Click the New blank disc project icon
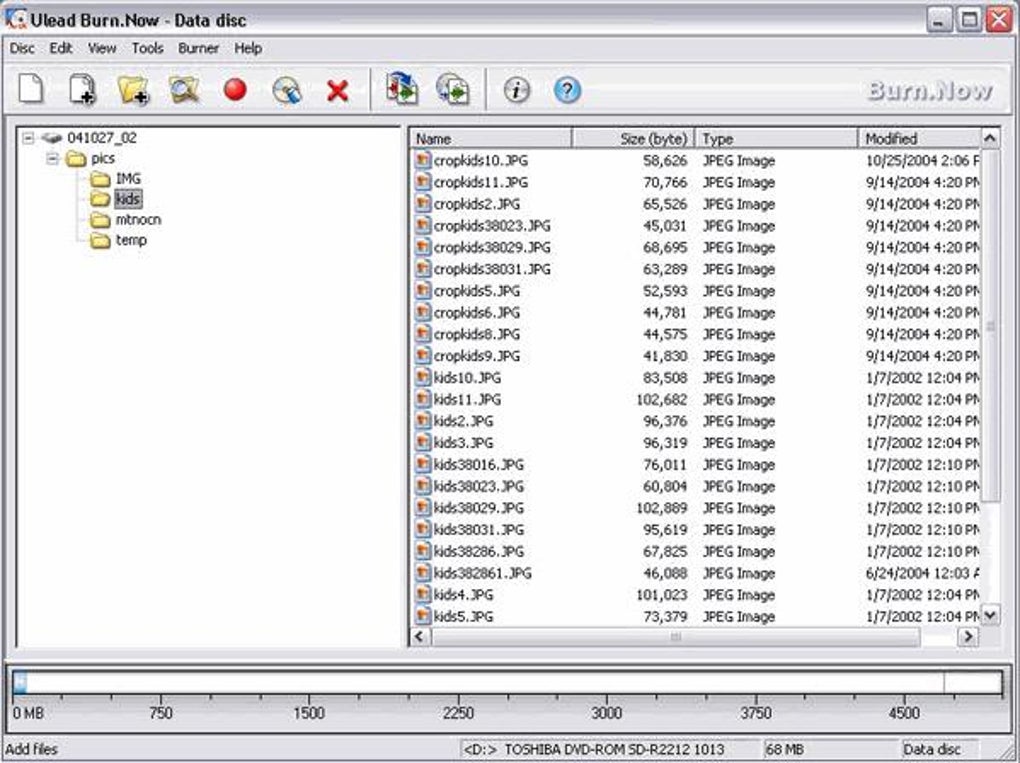Viewport: 1020px width, 763px height. coord(31,88)
